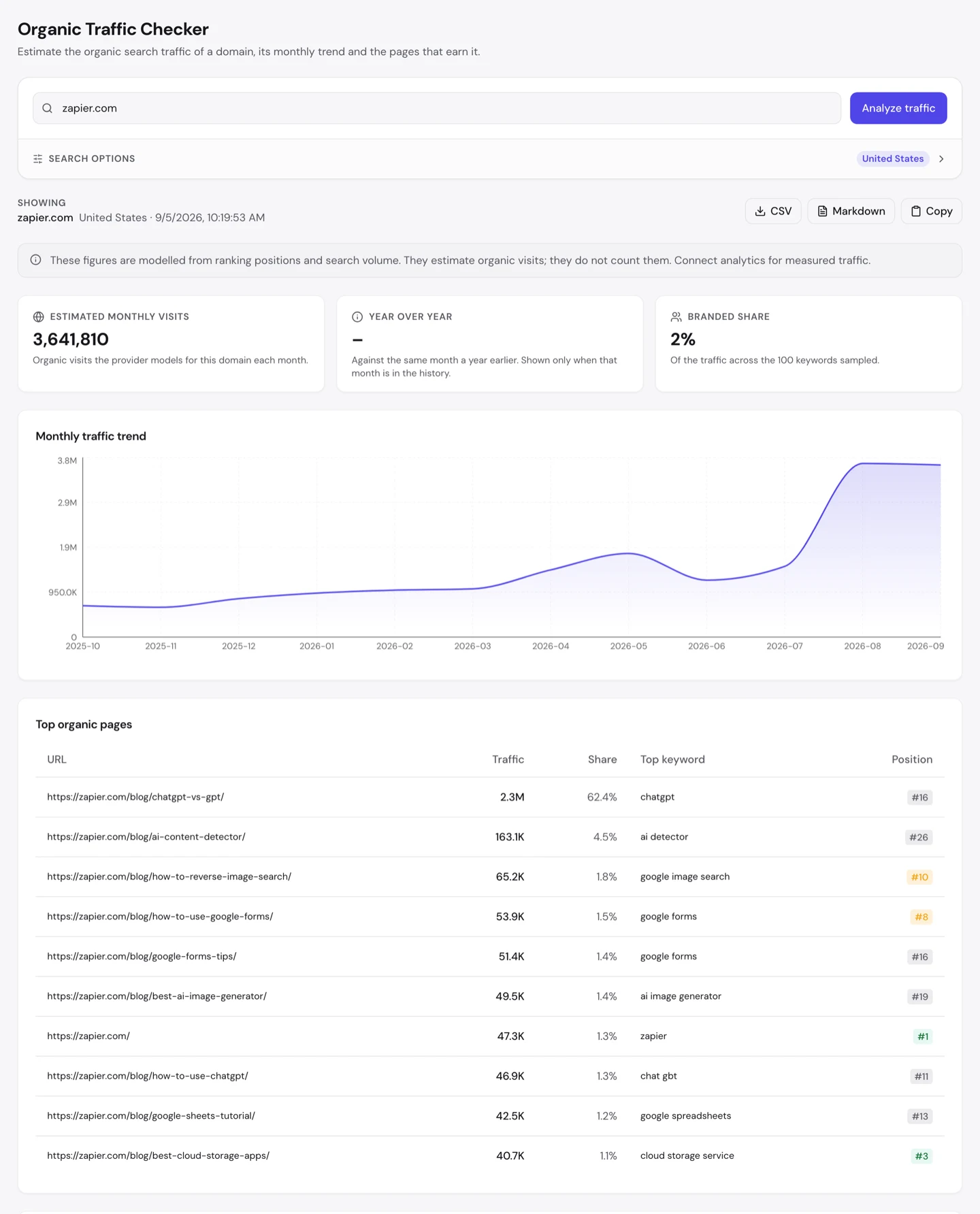Viewport: 980px width, 1214px height.
Task: Copy results using the Copy button
Action: tap(931, 211)
